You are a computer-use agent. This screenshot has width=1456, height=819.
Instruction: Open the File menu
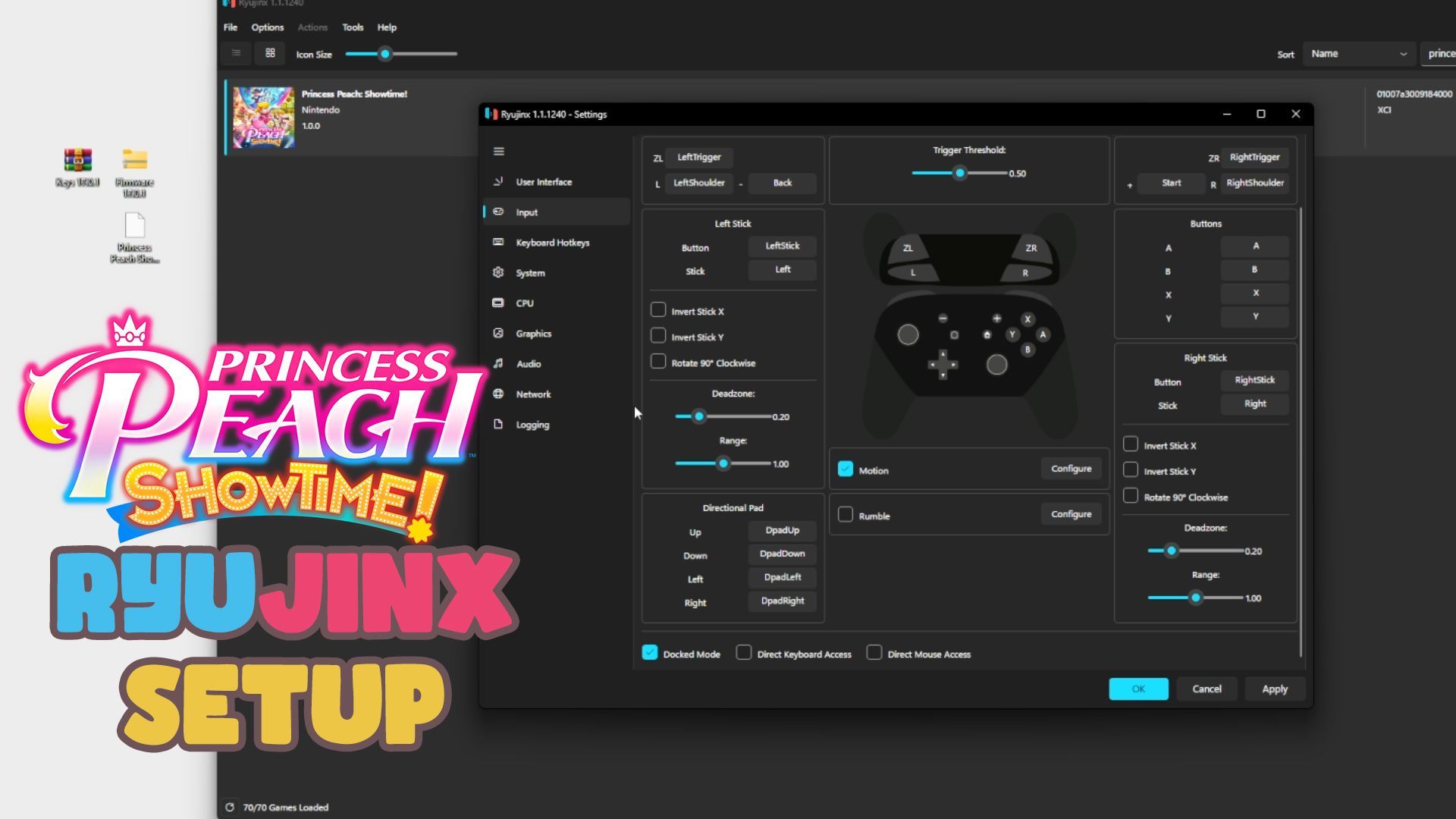(231, 27)
